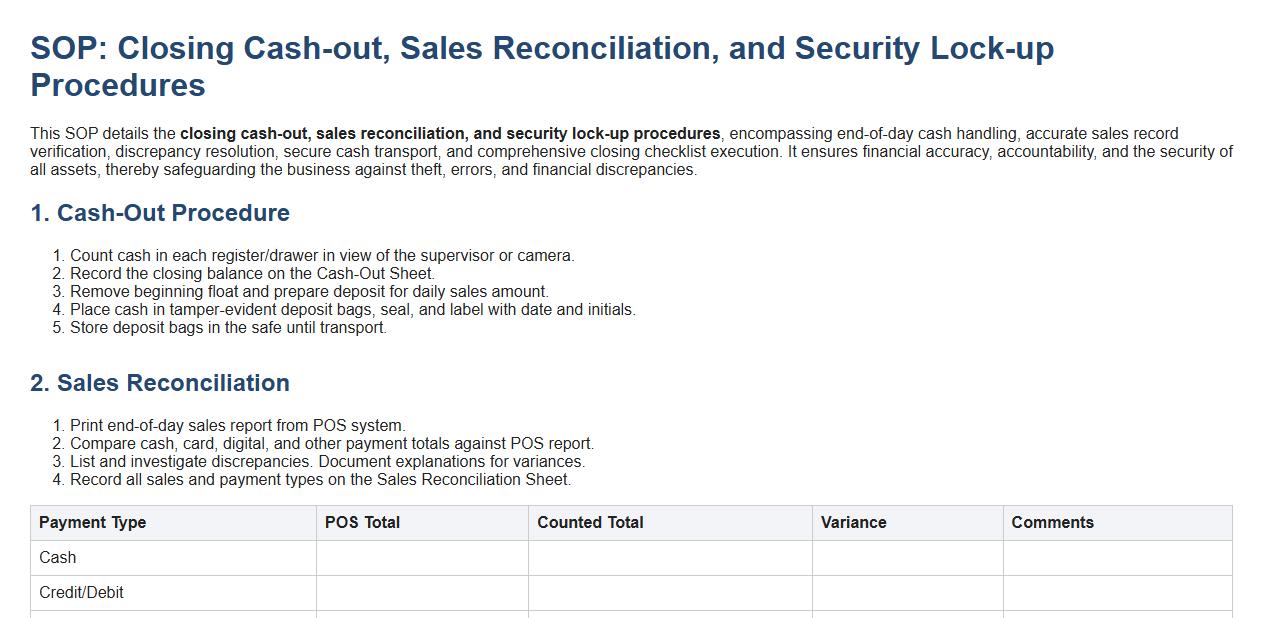Click the Counted Total column header
The height and width of the screenshot is (618, 1263).
[x=590, y=523]
